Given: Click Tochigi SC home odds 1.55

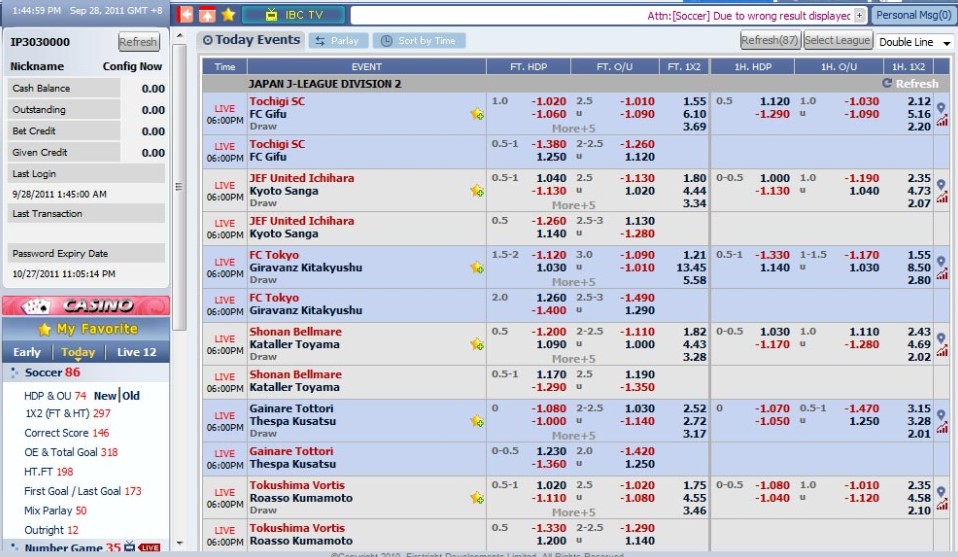Looking at the screenshot, I should (x=695, y=101).
